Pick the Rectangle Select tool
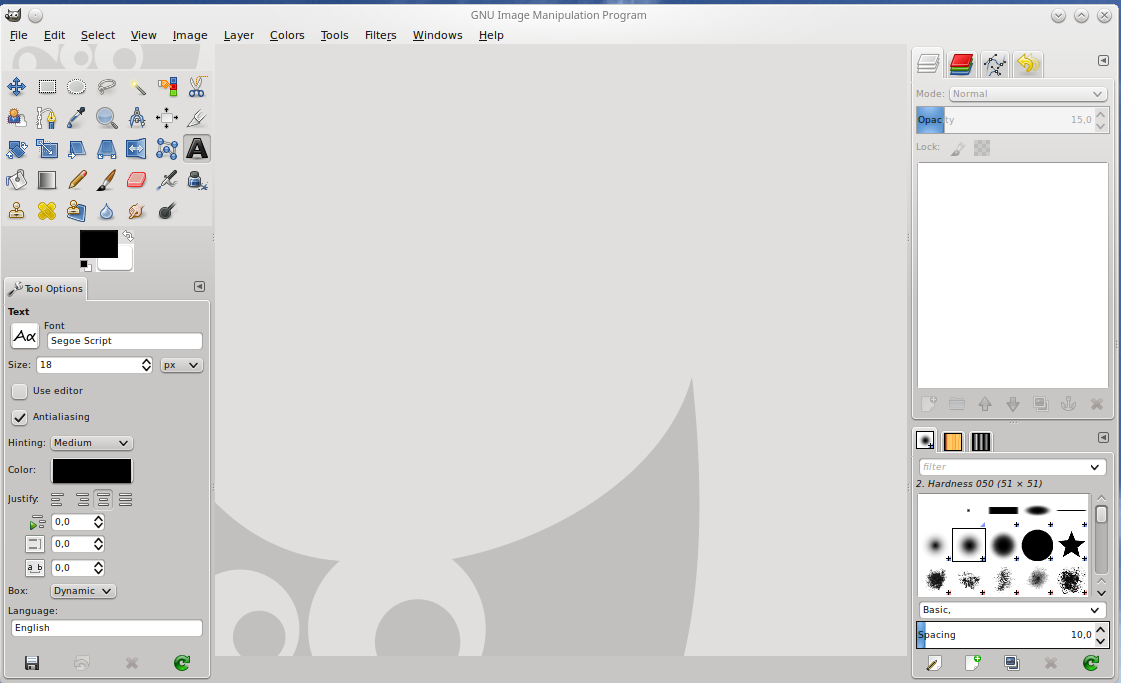This screenshot has height=683, width=1121. [x=47, y=87]
